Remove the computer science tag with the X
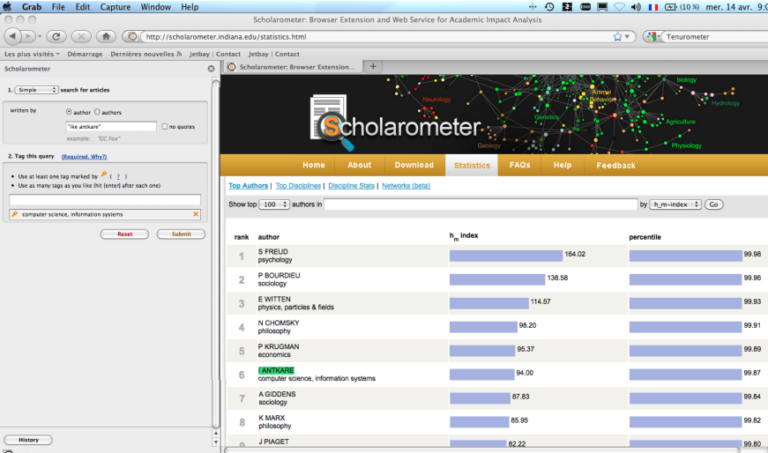The width and height of the screenshot is (768, 453). pos(196,214)
